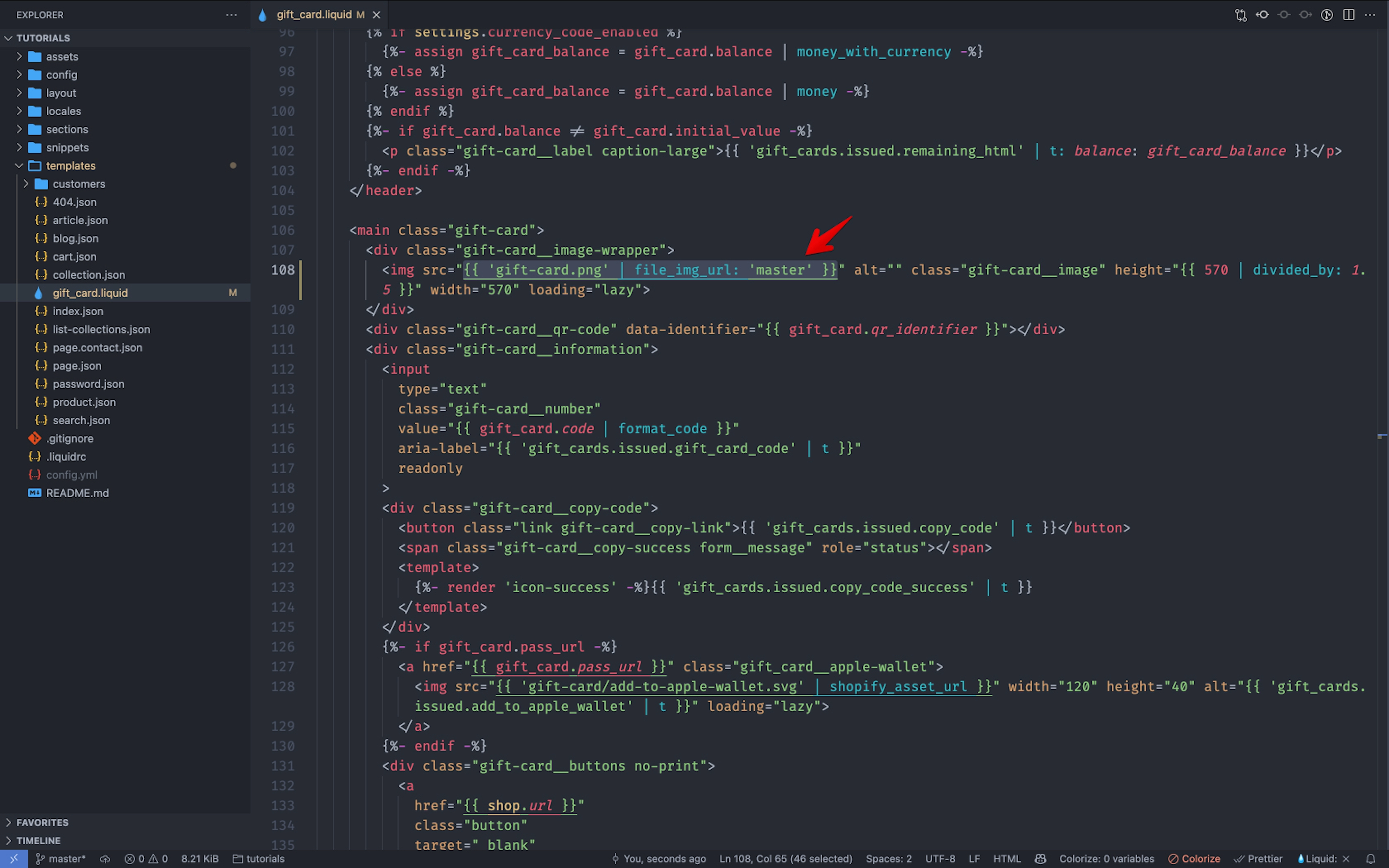Close the gift_card.liquid editor tab
Viewport: 1389px width, 868px height.
pyautogui.click(x=377, y=15)
